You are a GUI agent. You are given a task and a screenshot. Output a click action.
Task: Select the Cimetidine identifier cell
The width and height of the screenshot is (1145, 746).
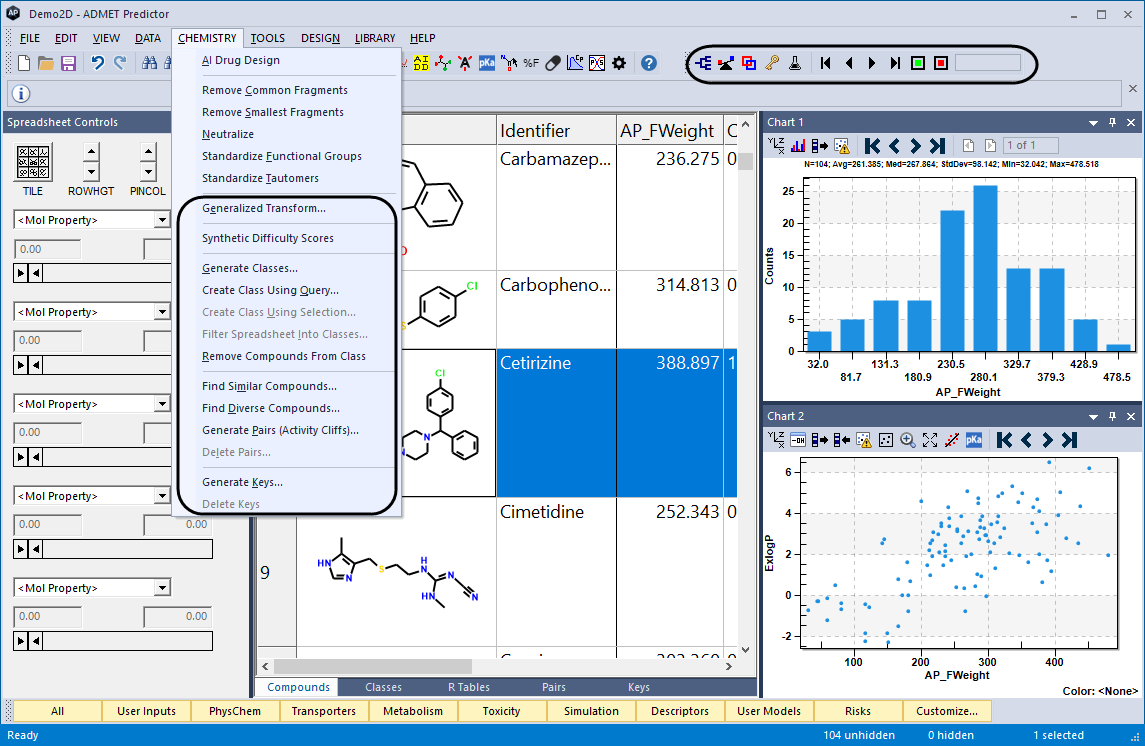556,572
